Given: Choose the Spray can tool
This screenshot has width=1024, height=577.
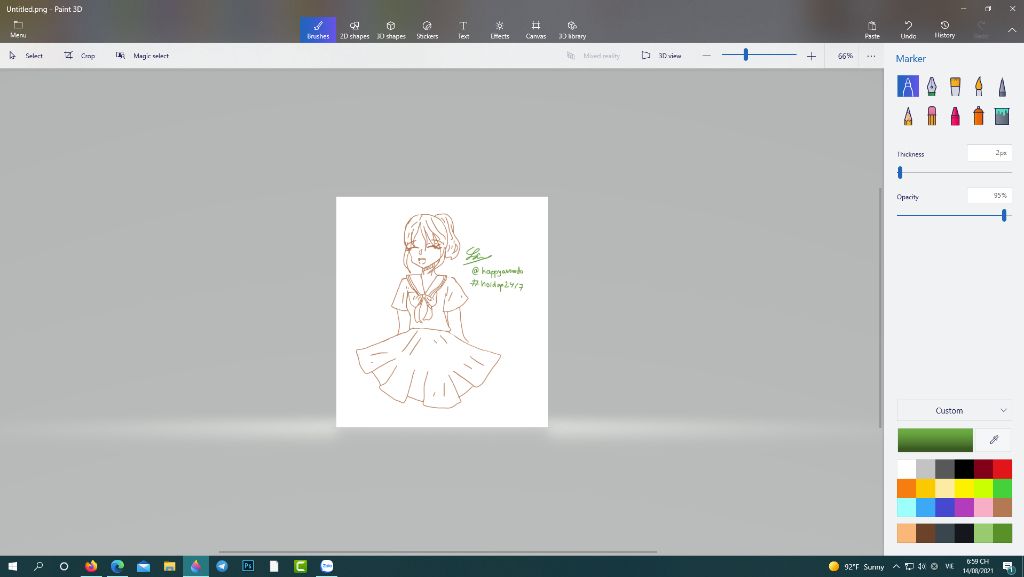Looking at the screenshot, I should 979,115.
